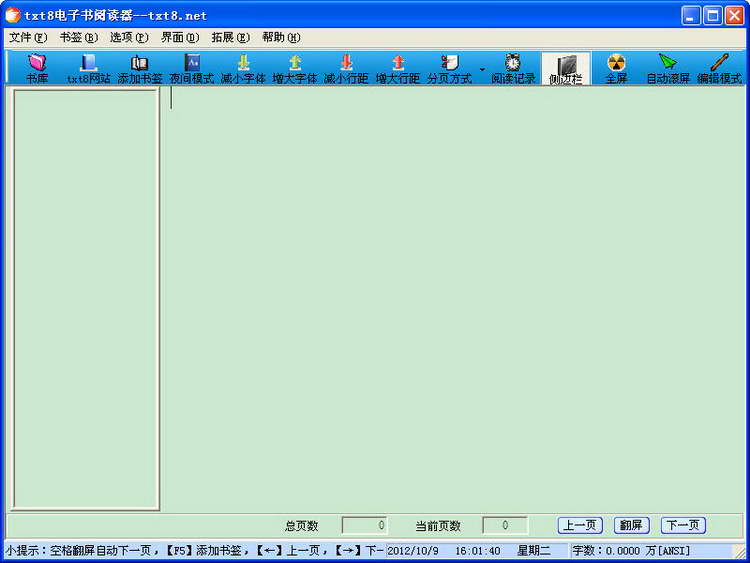Switch to 编辑模式 edit mode

pos(719,68)
